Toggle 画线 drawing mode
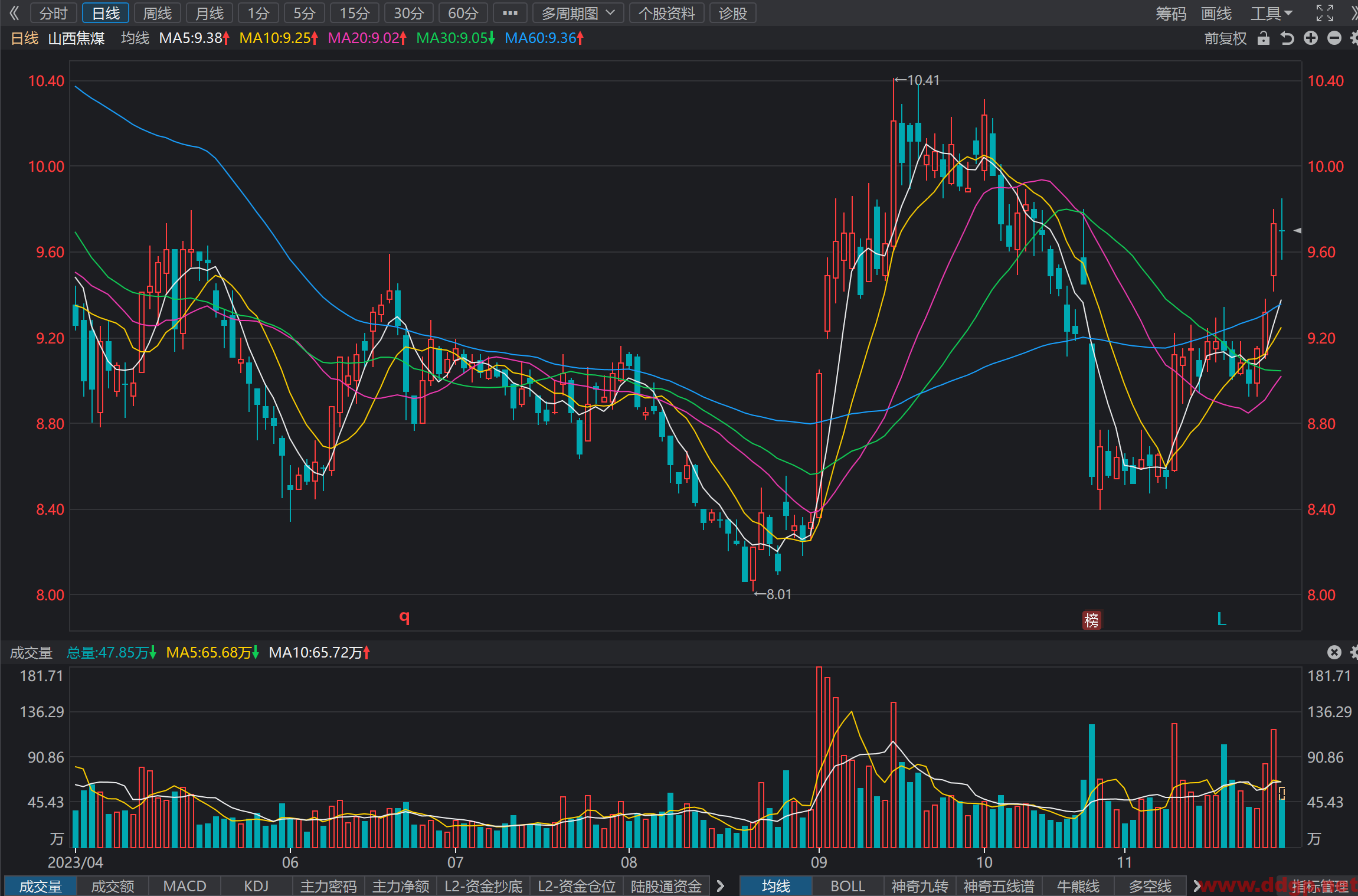Viewport: 1358px width, 896px height. click(1216, 13)
